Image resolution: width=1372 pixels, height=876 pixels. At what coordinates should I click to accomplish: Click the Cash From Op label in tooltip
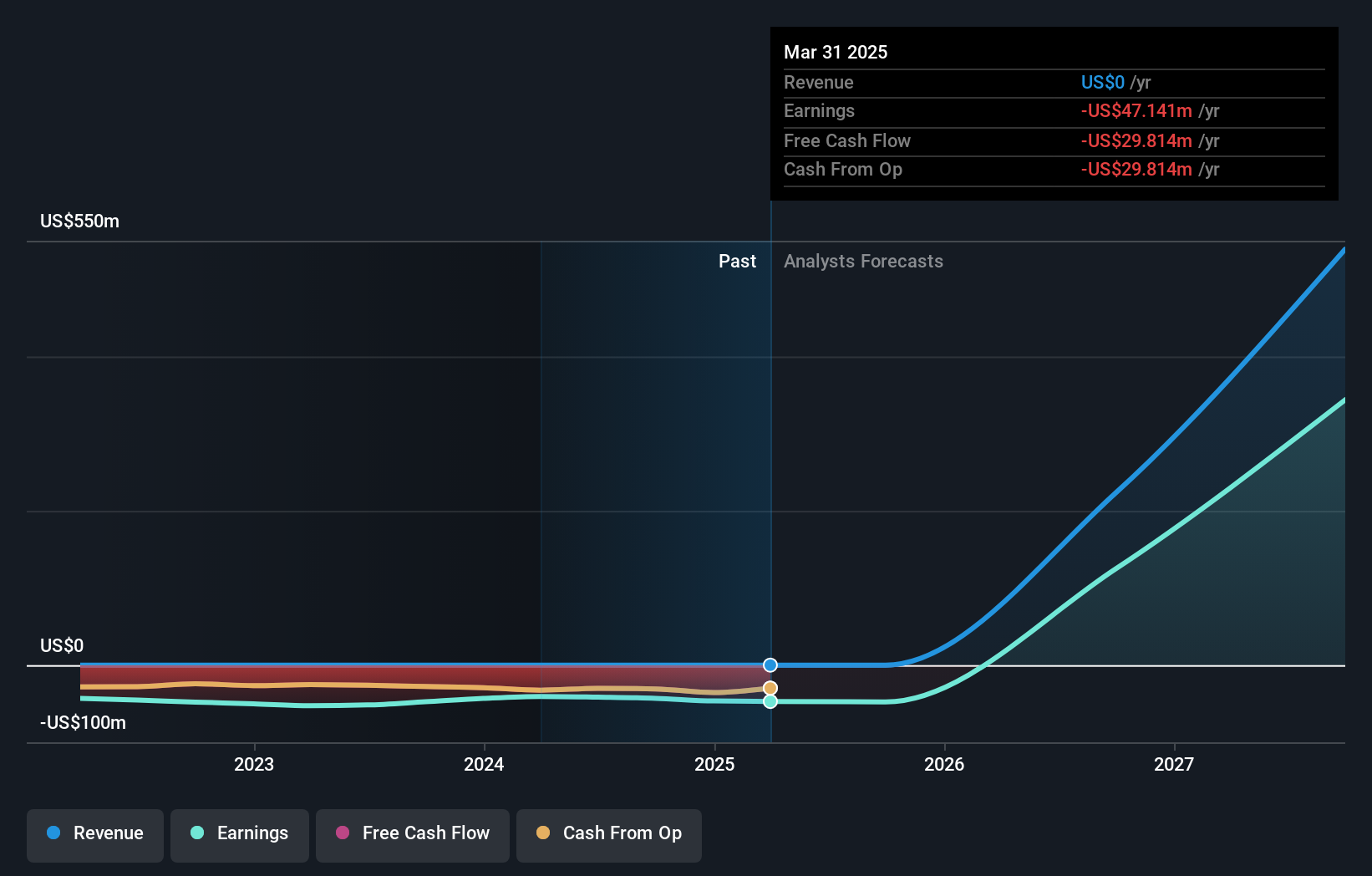click(843, 170)
